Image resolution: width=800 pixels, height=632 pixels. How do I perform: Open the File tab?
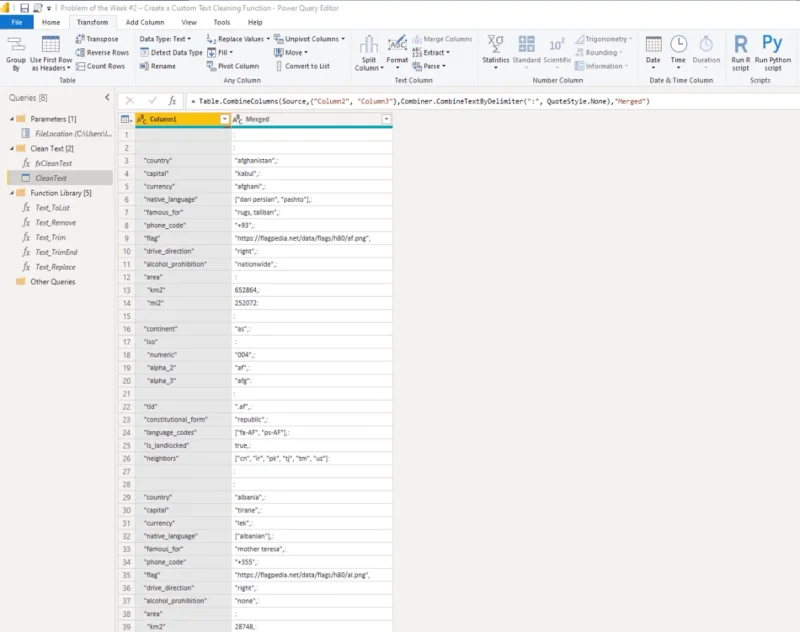click(17, 22)
